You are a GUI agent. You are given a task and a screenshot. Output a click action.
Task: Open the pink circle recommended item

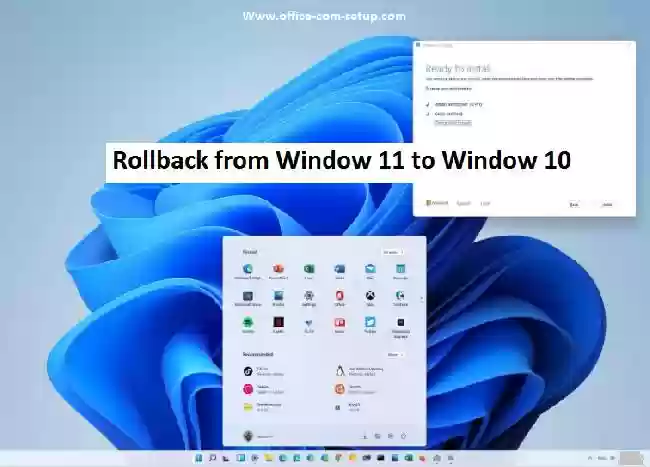coord(264,389)
